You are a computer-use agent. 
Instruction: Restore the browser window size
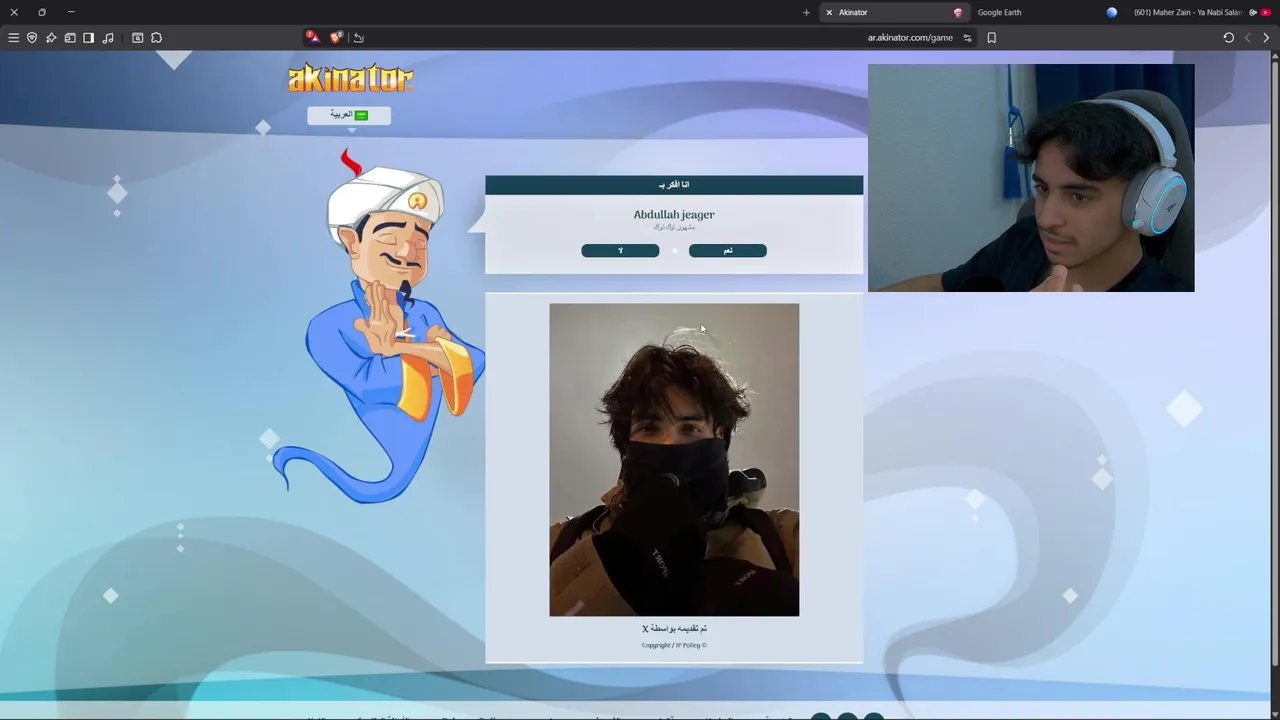(x=42, y=12)
